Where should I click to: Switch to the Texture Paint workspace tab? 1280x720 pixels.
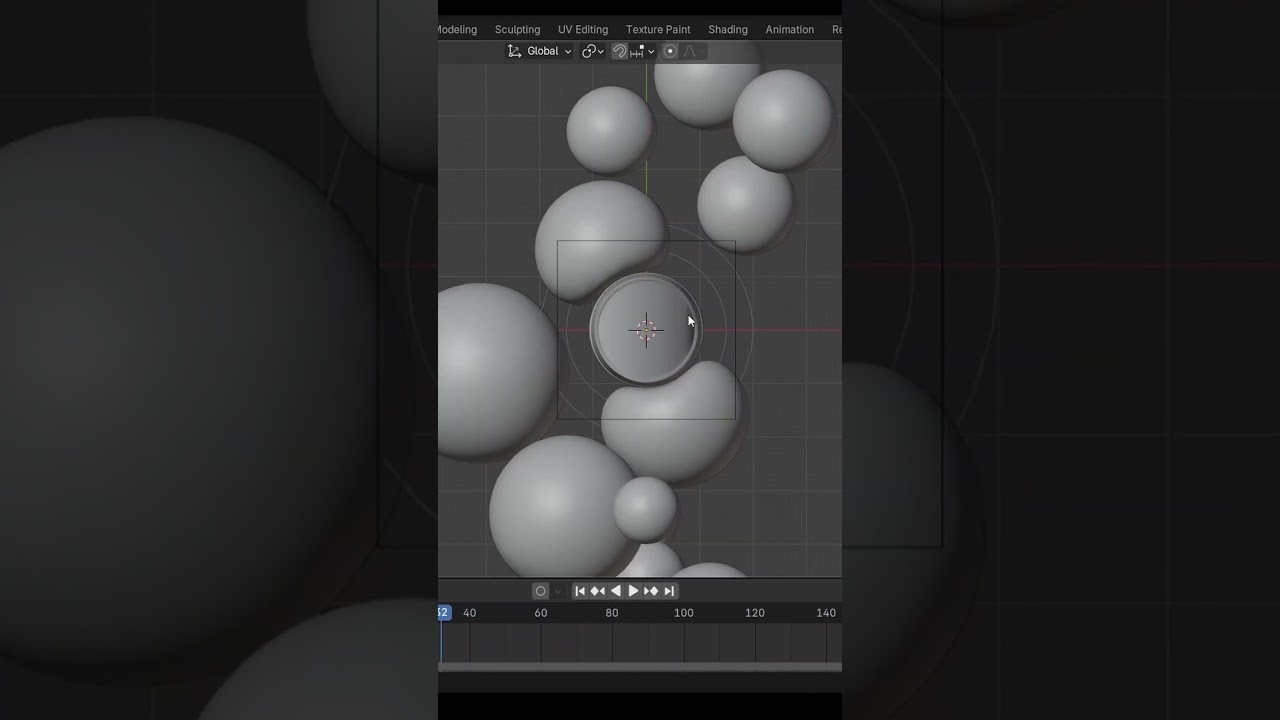(x=658, y=30)
